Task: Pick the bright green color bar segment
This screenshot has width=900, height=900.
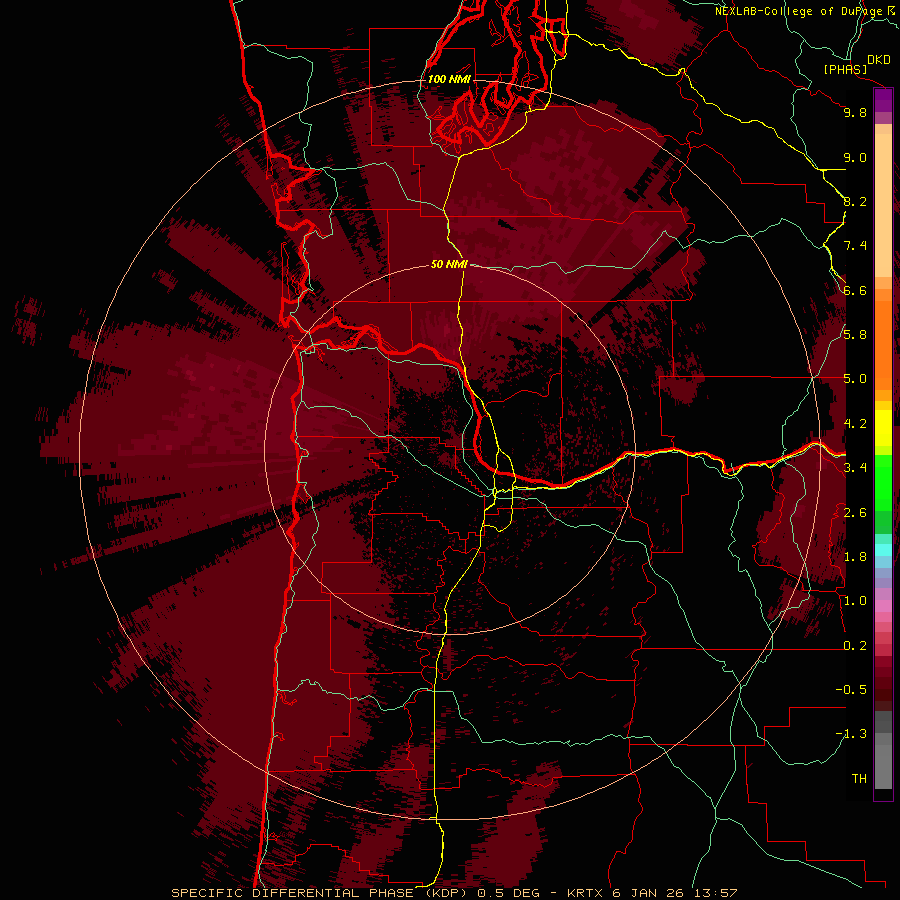Action: [883, 483]
